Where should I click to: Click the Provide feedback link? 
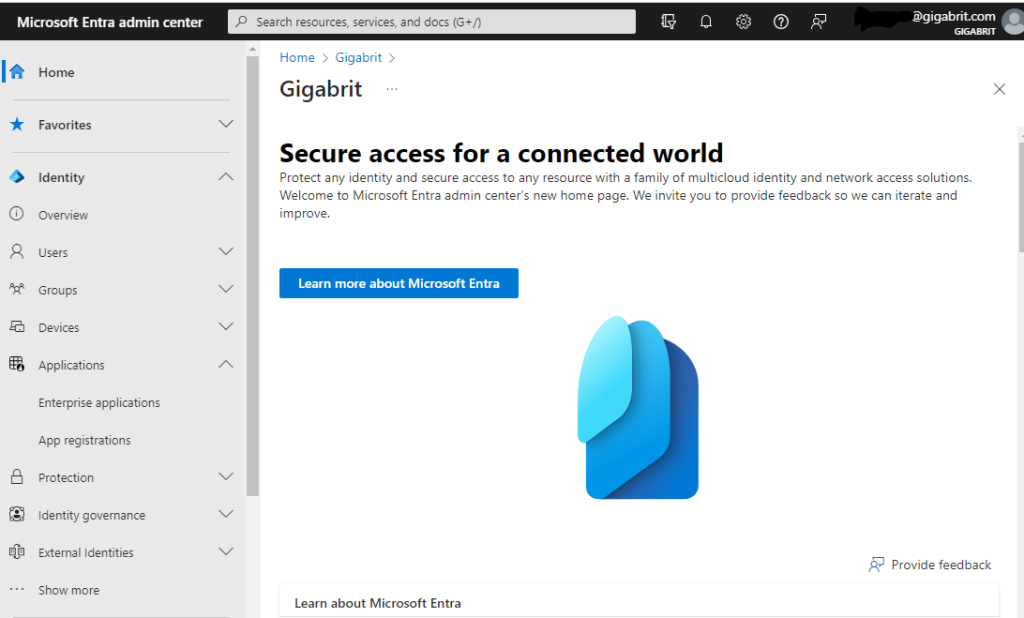pyautogui.click(x=941, y=564)
